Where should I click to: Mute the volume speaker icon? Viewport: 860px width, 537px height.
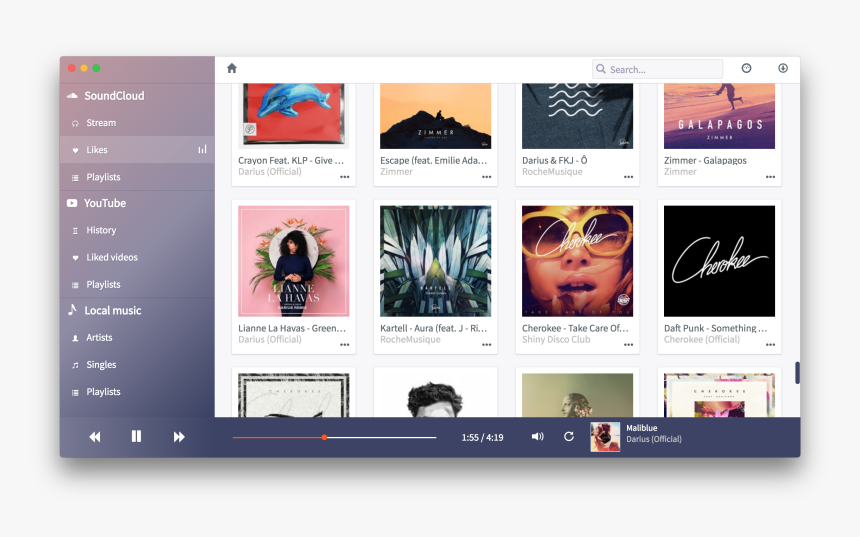coord(538,437)
